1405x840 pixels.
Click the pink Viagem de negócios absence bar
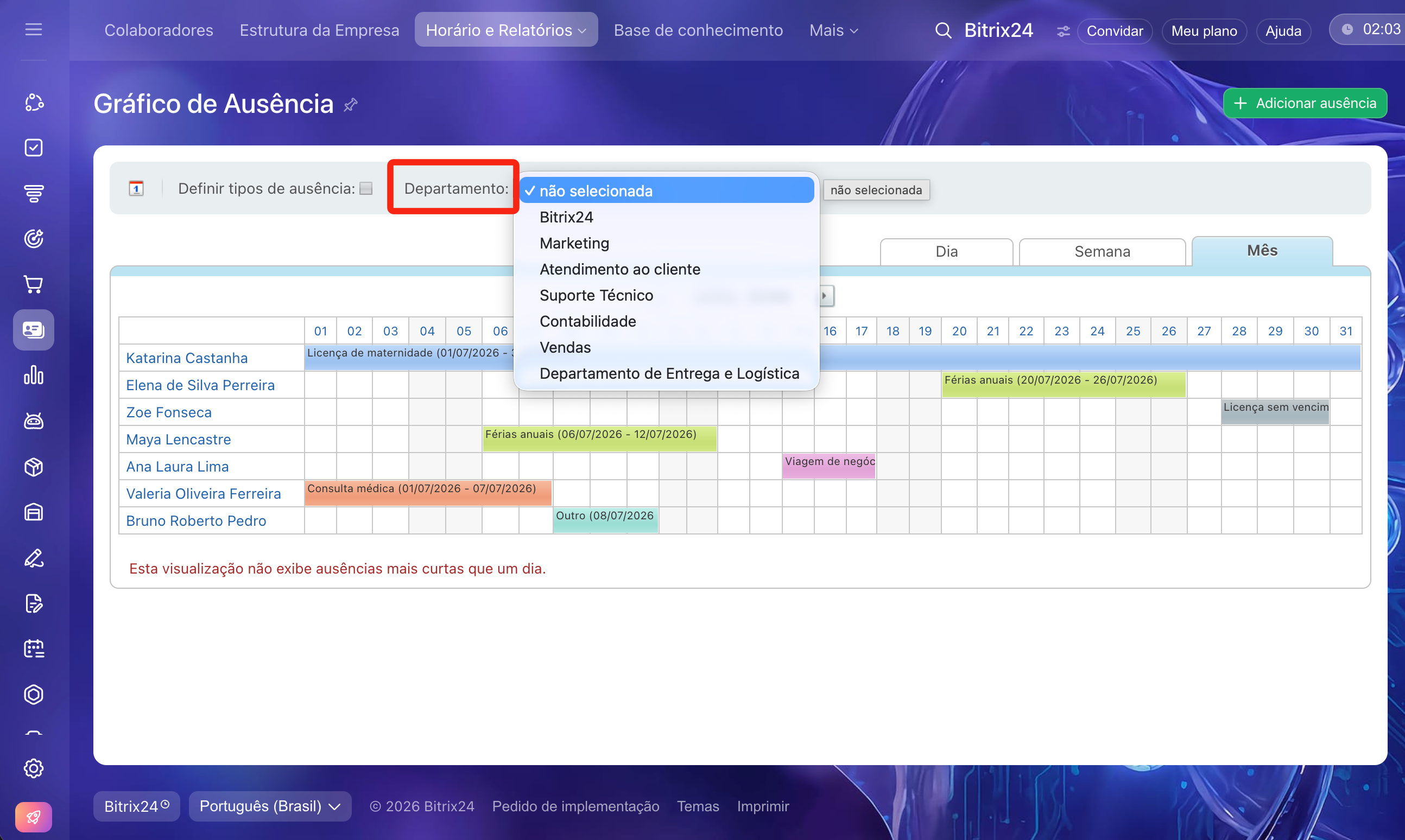coord(829,466)
